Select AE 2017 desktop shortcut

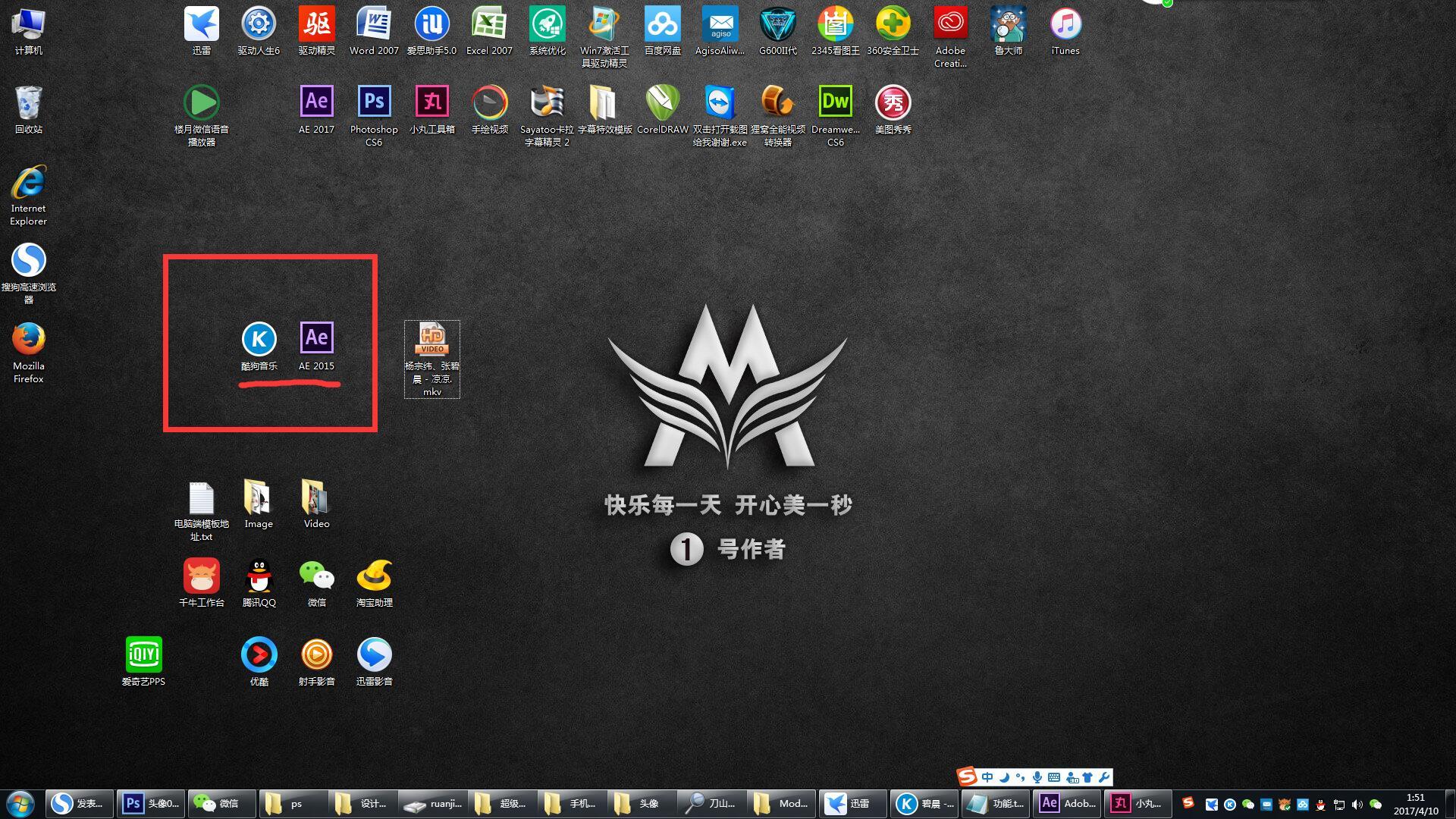[316, 110]
